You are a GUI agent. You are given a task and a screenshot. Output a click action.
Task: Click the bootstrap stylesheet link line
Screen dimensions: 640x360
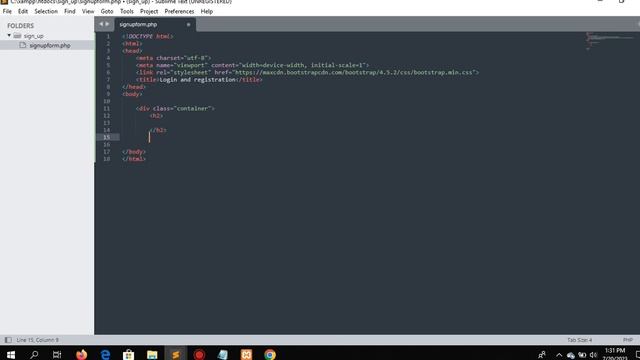[307, 72]
